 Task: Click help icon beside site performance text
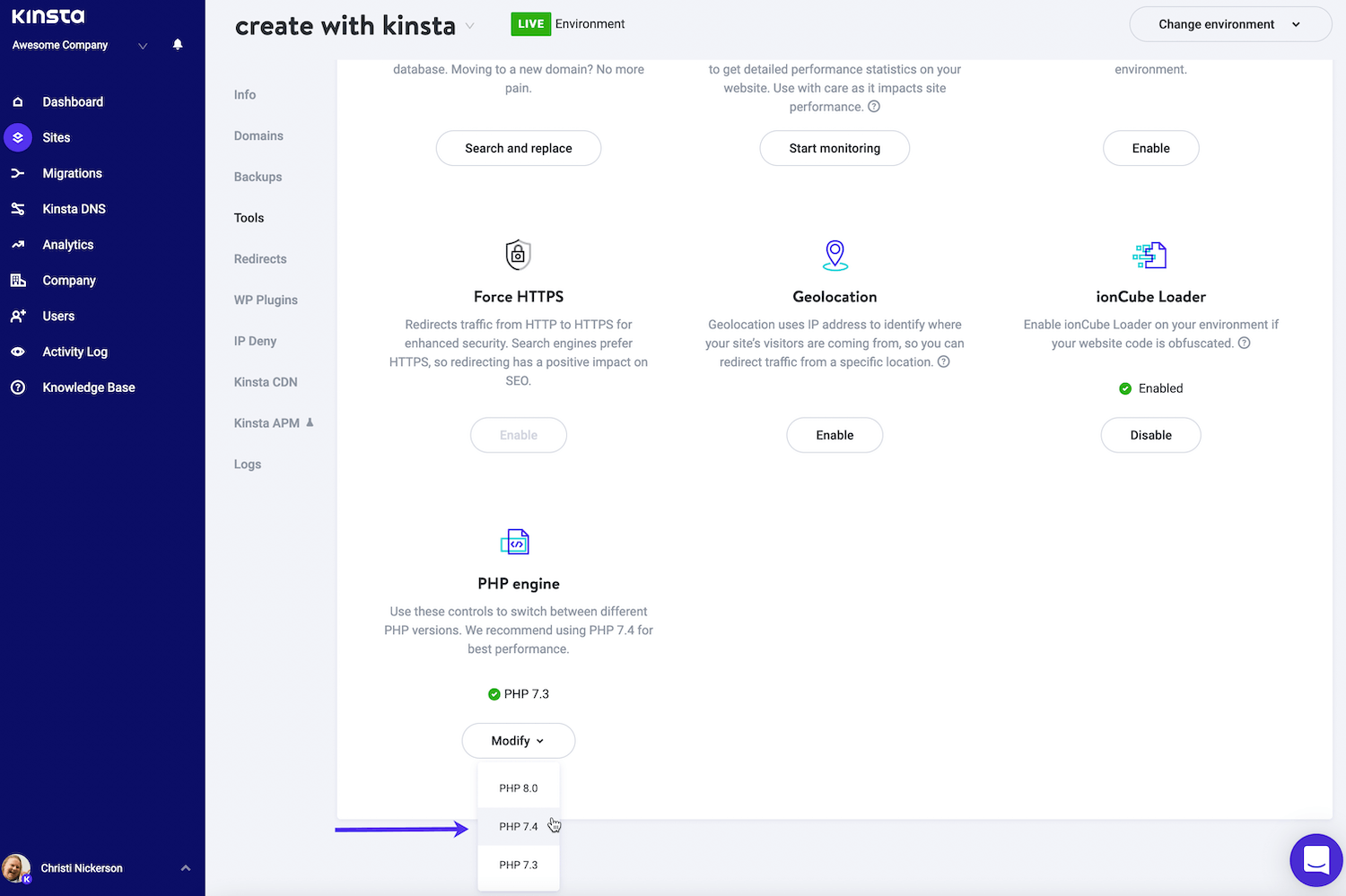(x=874, y=107)
